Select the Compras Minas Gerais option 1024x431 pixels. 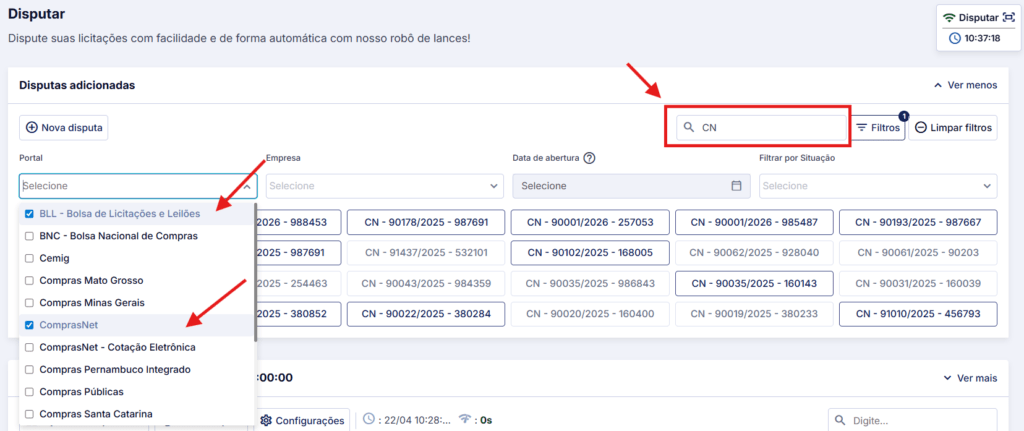tap(92, 302)
